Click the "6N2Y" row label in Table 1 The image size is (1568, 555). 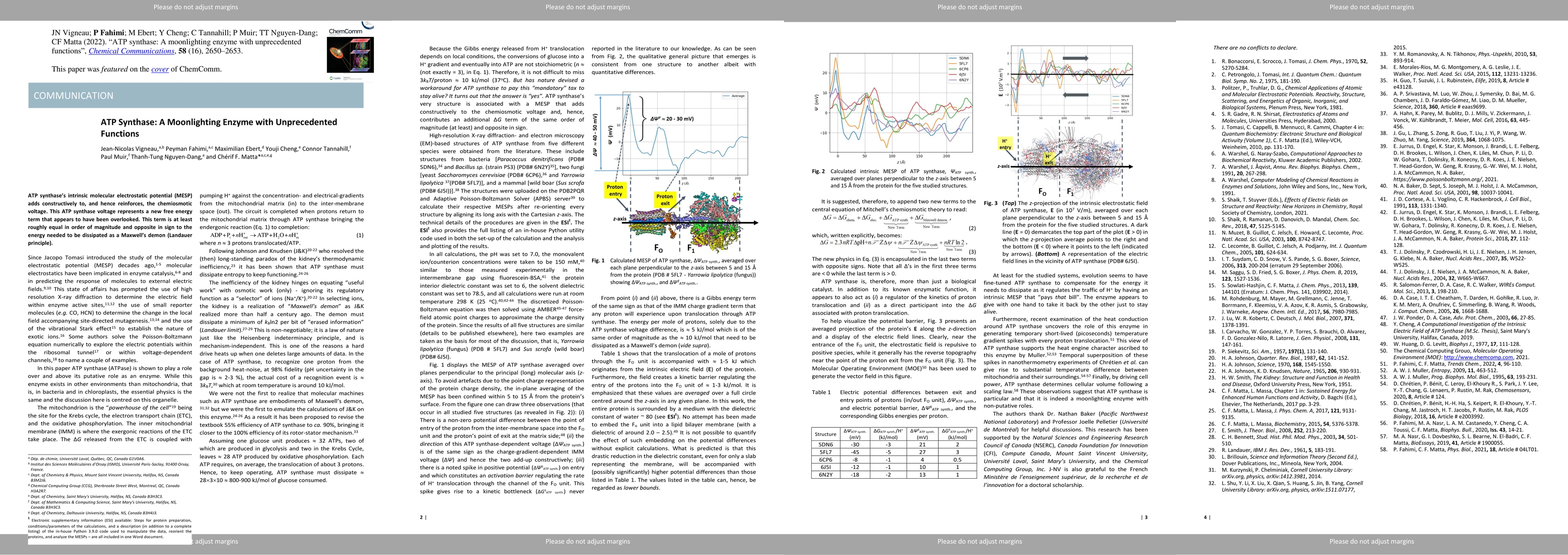[826, 475]
